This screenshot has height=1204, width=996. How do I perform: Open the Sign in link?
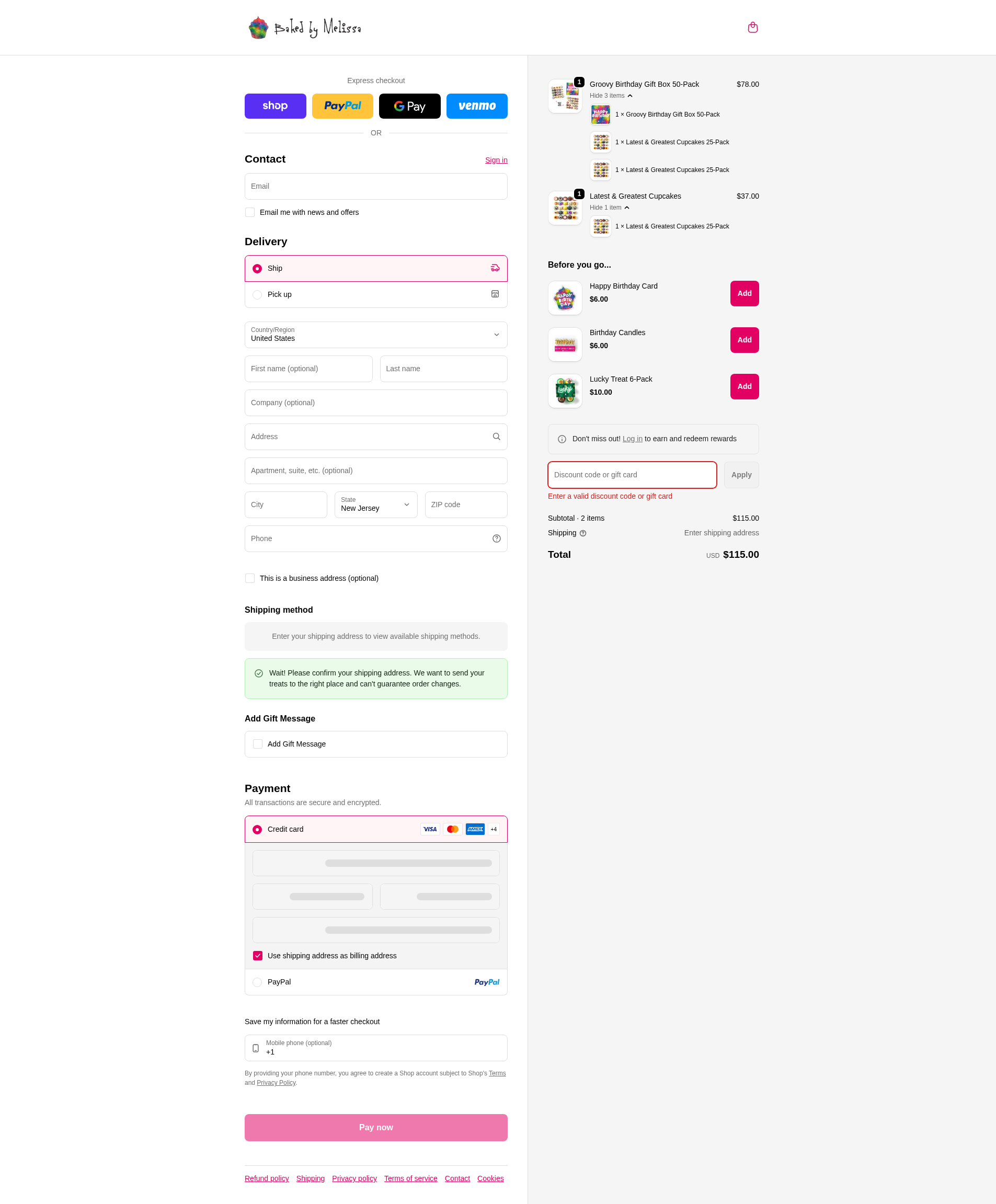click(x=496, y=160)
